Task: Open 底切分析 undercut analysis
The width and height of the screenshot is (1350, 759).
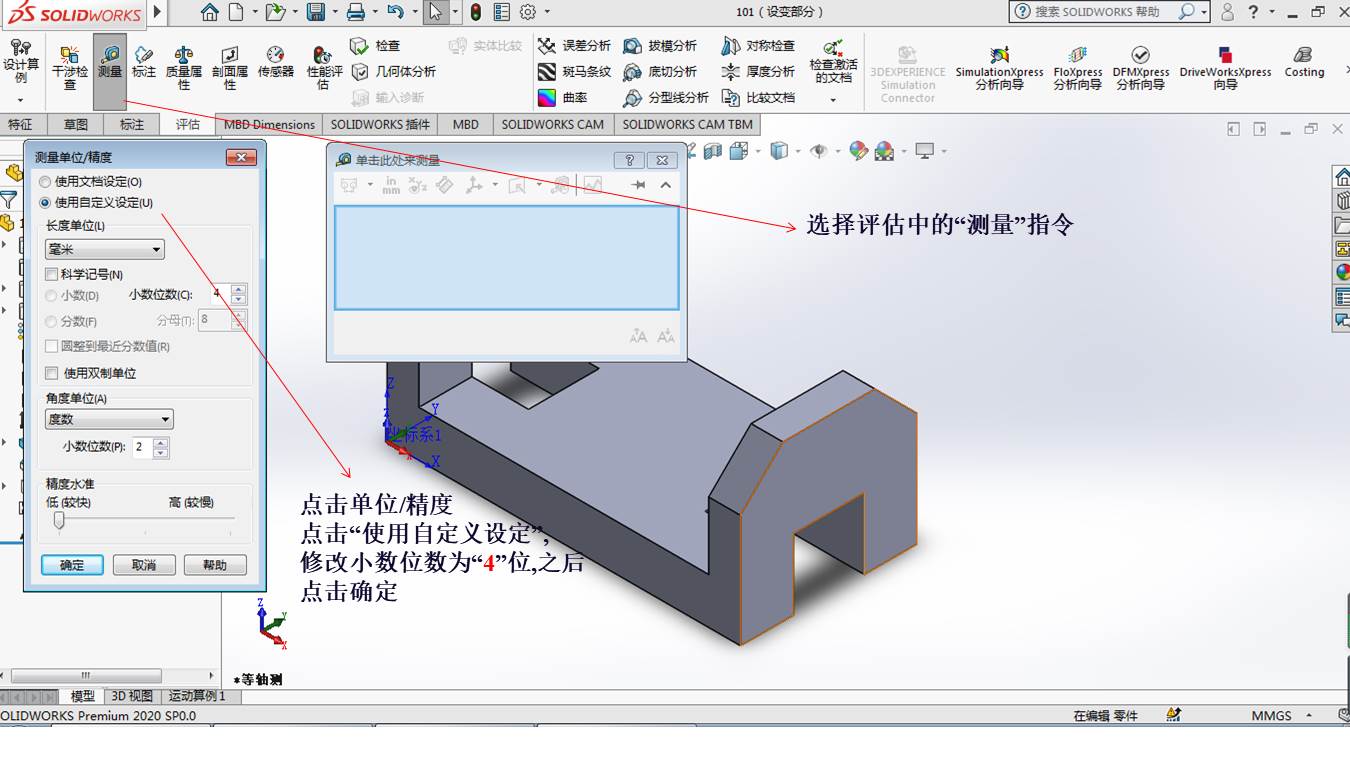Action: (x=660, y=72)
